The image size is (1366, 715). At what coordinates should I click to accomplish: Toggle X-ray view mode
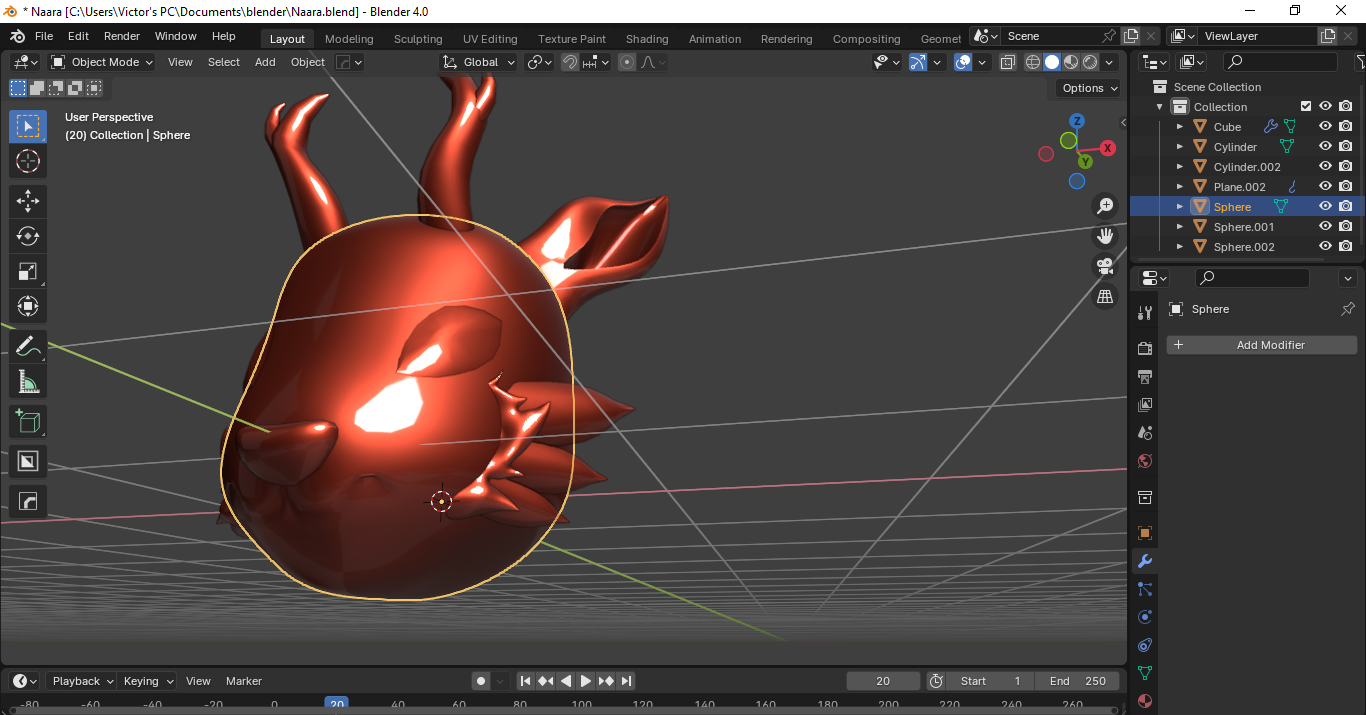[x=1007, y=62]
